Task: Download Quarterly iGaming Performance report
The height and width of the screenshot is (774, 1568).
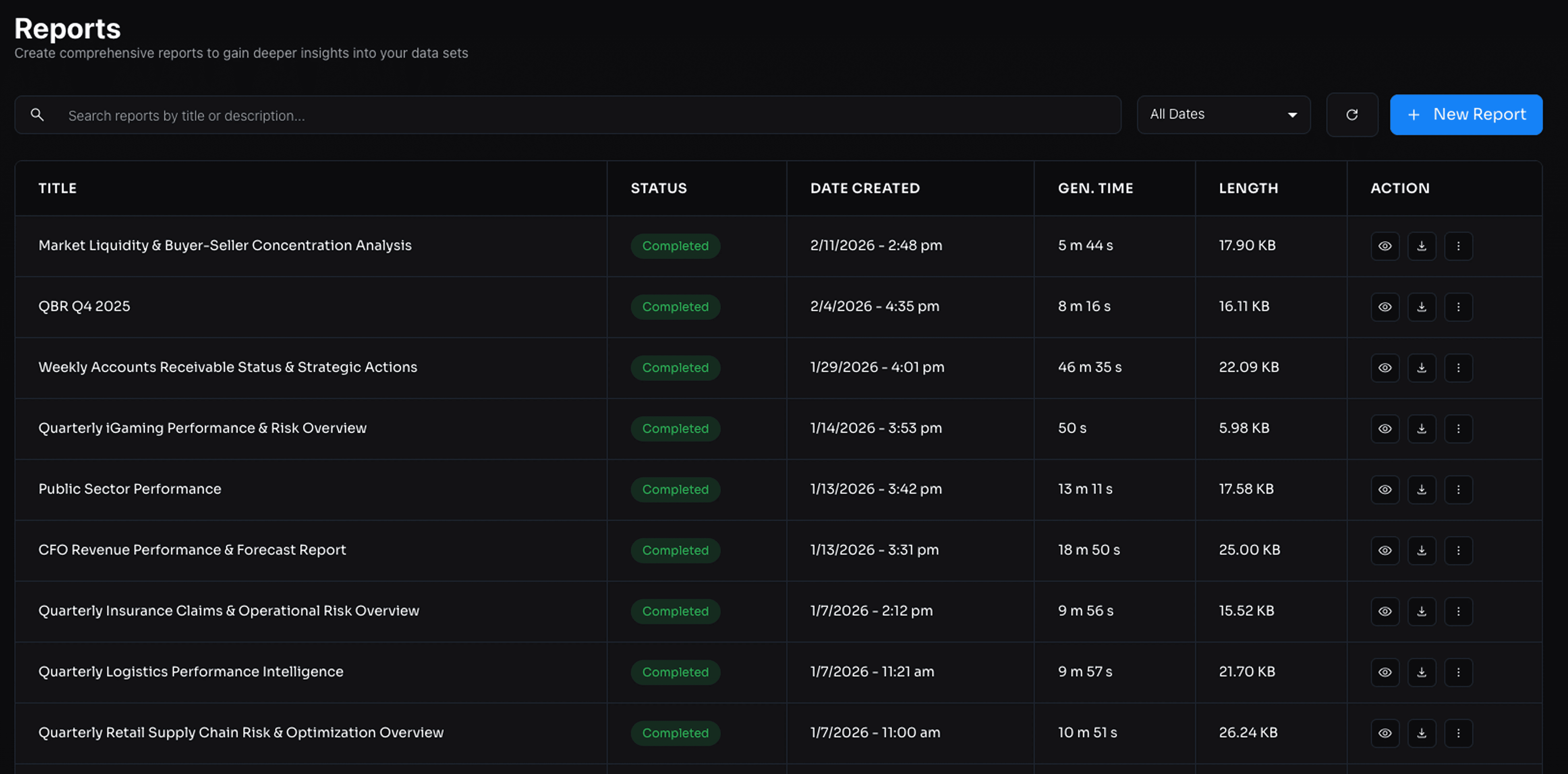Action: click(1421, 429)
